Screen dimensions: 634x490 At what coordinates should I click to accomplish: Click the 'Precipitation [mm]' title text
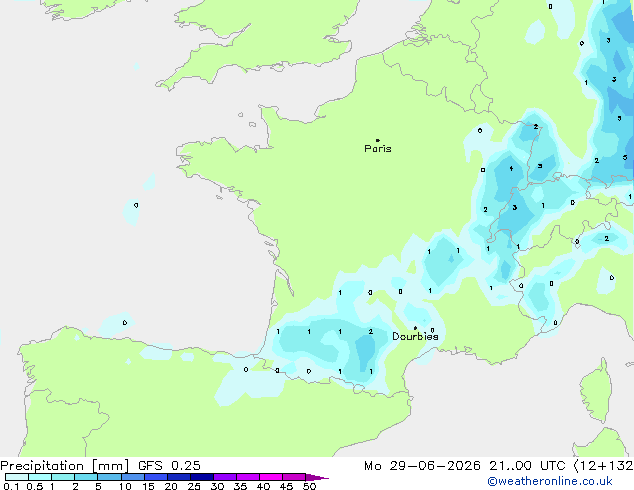coord(65,466)
